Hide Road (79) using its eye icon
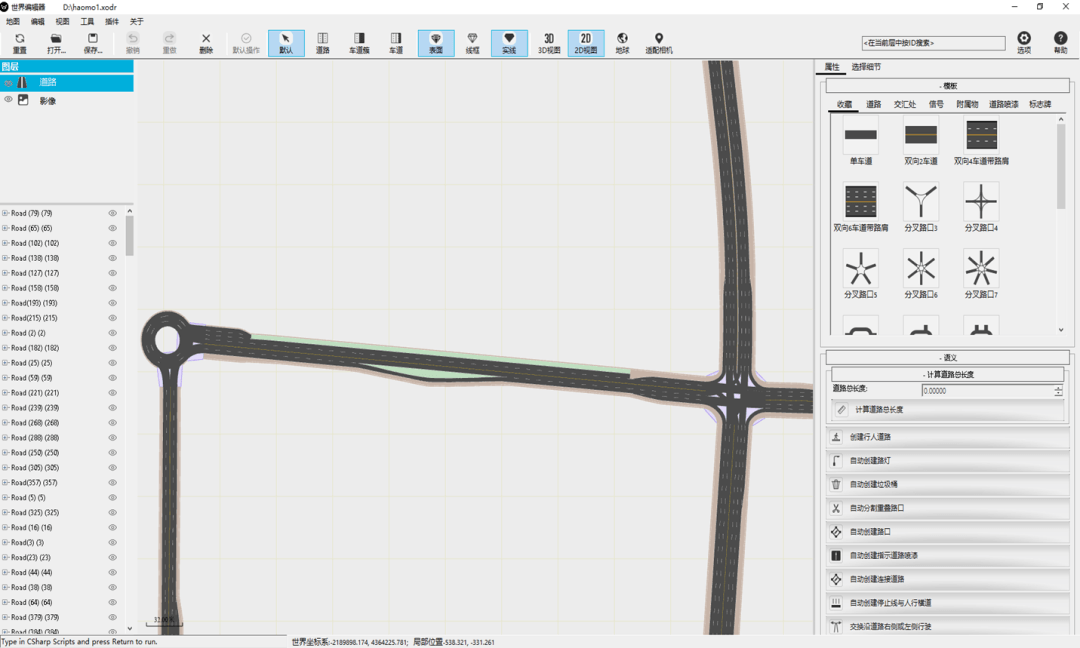1080x648 pixels. click(112, 213)
